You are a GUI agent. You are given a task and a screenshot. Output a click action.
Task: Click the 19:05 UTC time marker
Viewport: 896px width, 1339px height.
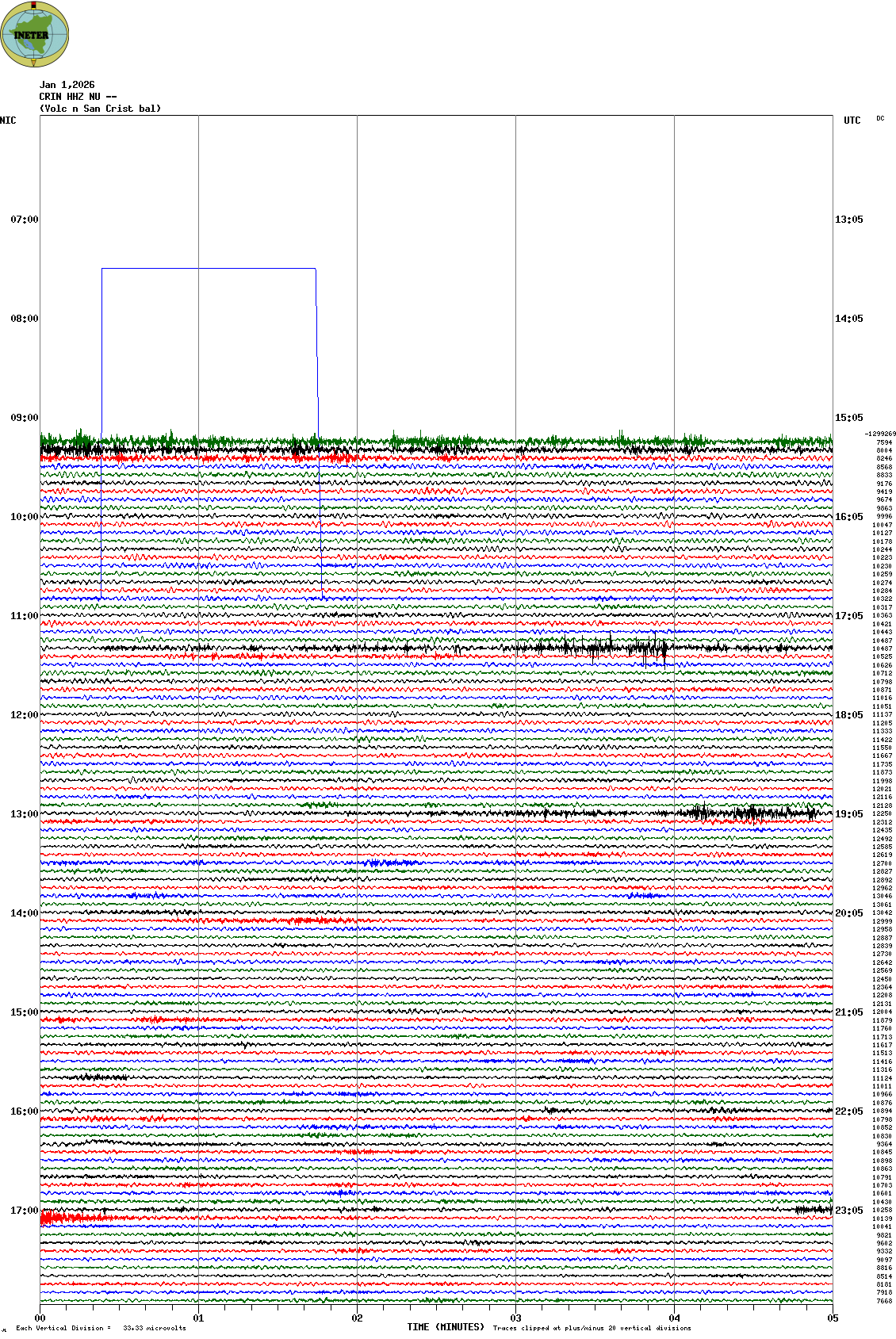click(848, 814)
